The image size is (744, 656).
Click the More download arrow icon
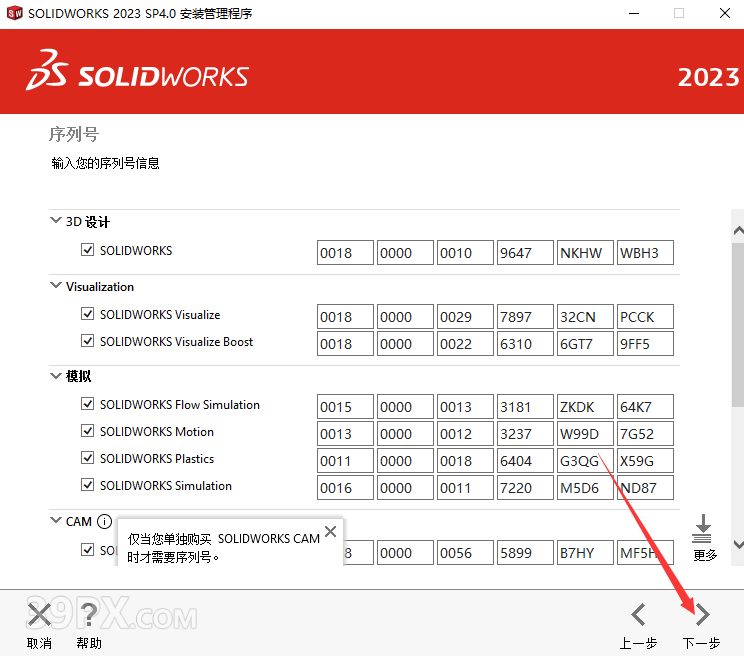704,528
